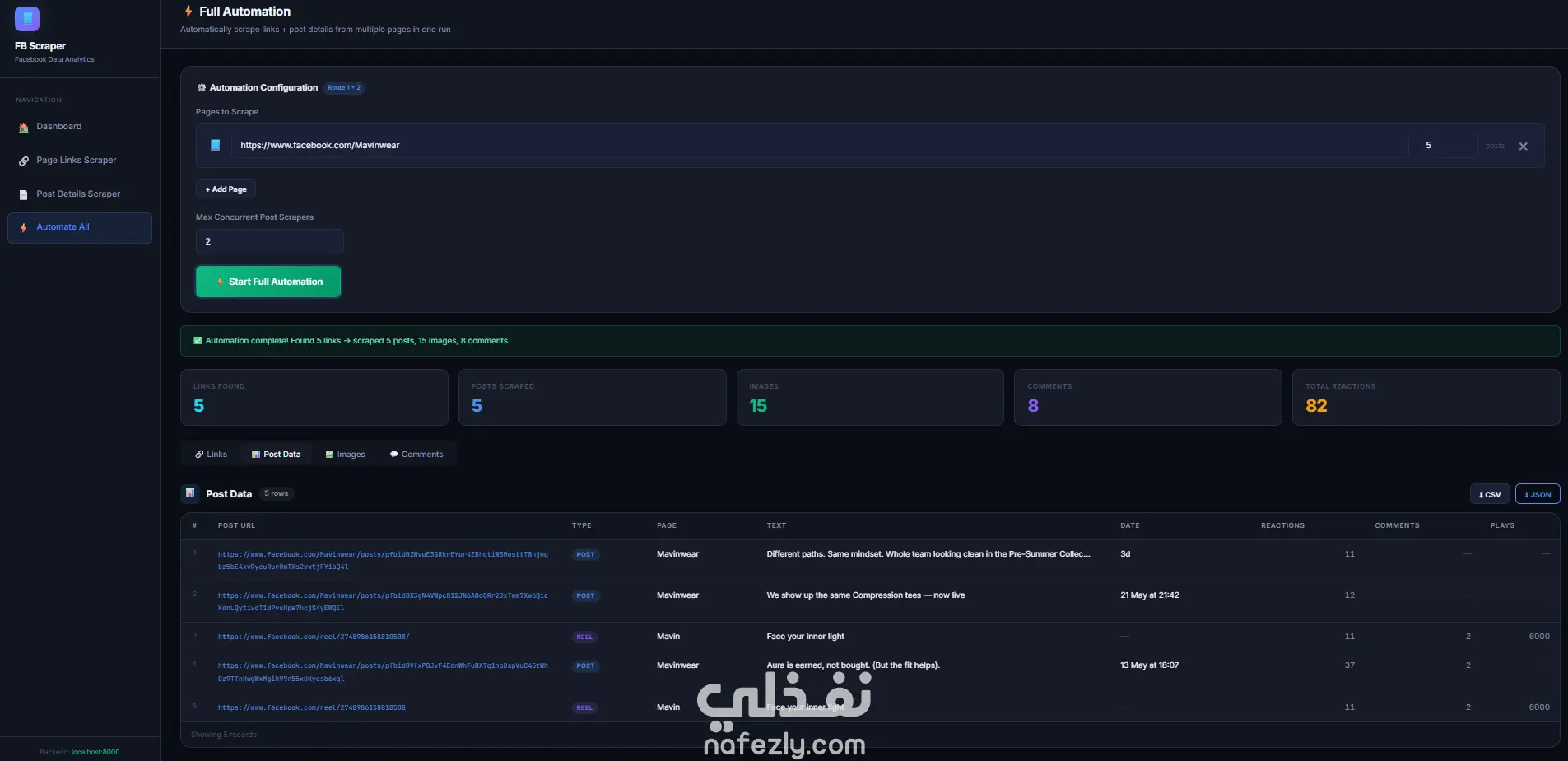The height and width of the screenshot is (761, 1568).
Task: Click the Comments stat card showing 8
Action: pyautogui.click(x=1148, y=398)
